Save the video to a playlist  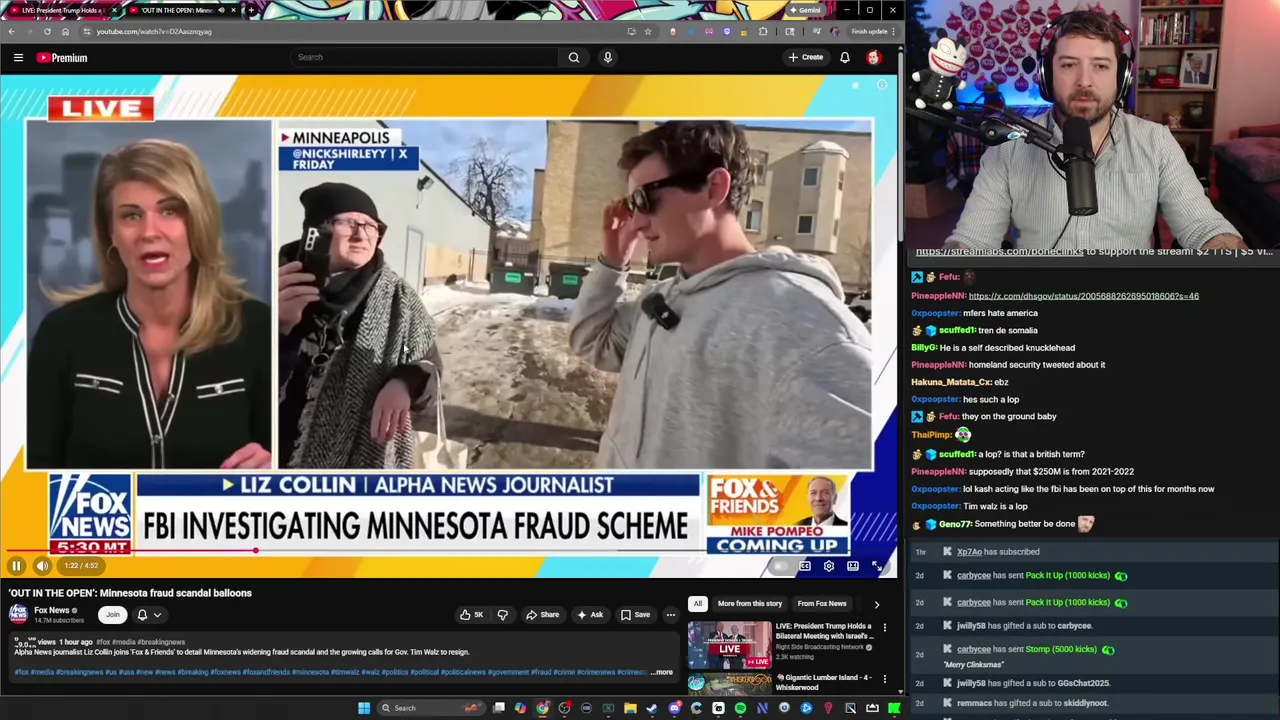tap(635, 615)
